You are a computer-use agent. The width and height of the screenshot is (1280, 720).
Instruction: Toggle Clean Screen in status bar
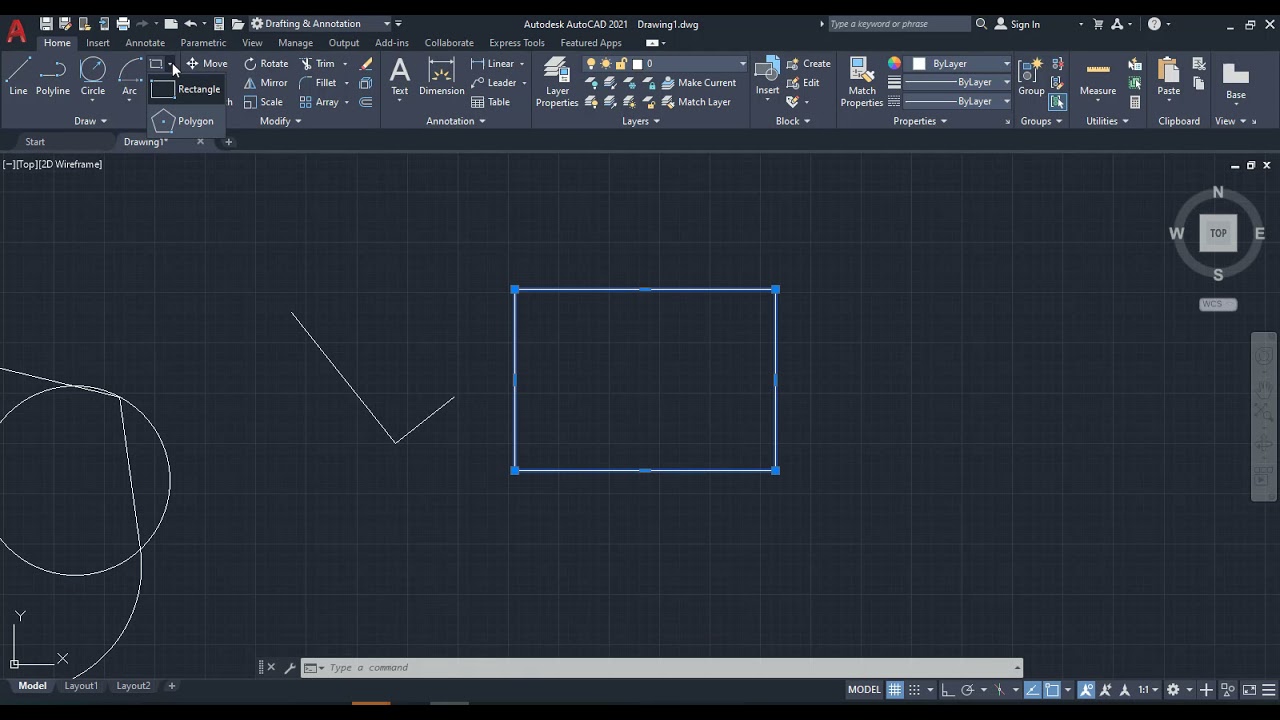point(1250,690)
